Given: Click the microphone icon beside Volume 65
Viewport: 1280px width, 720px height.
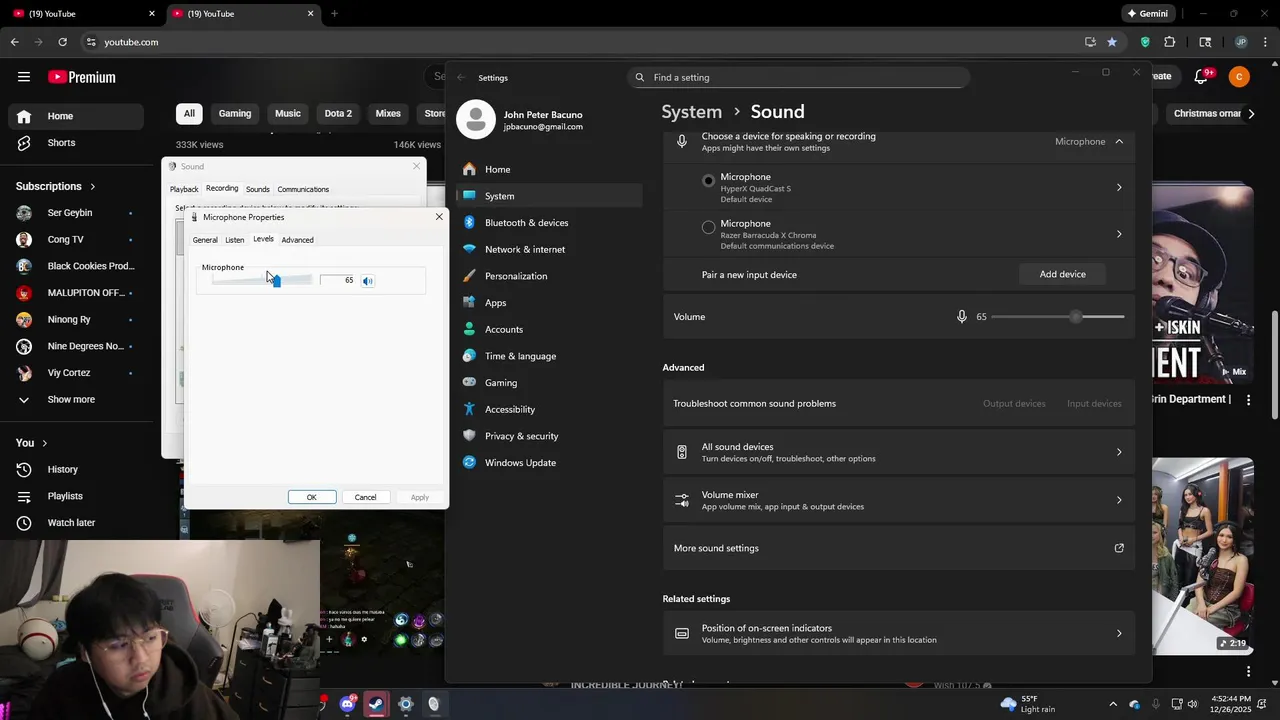Looking at the screenshot, I should tap(962, 317).
